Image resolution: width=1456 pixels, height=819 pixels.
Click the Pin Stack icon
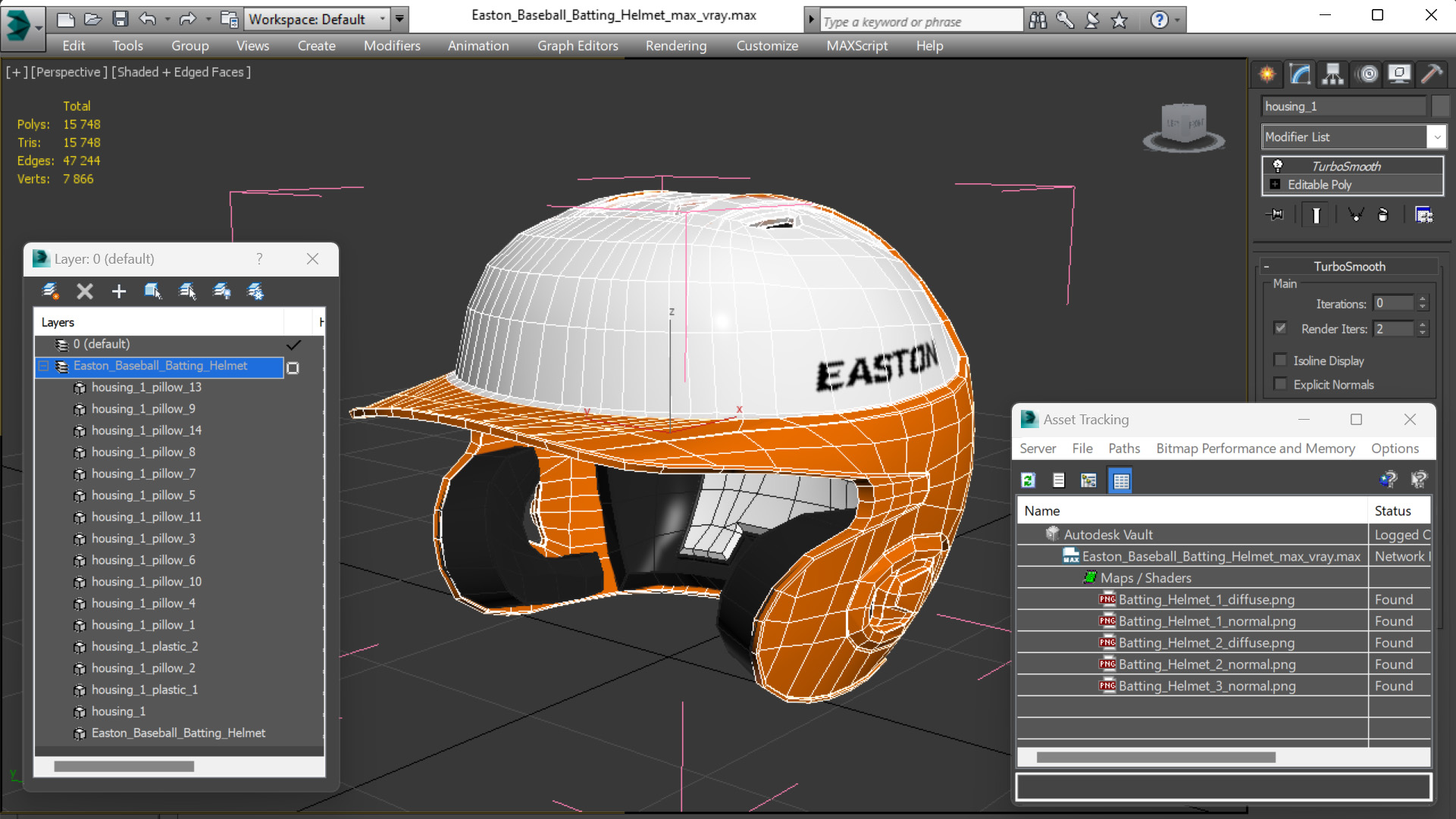[x=1276, y=215]
